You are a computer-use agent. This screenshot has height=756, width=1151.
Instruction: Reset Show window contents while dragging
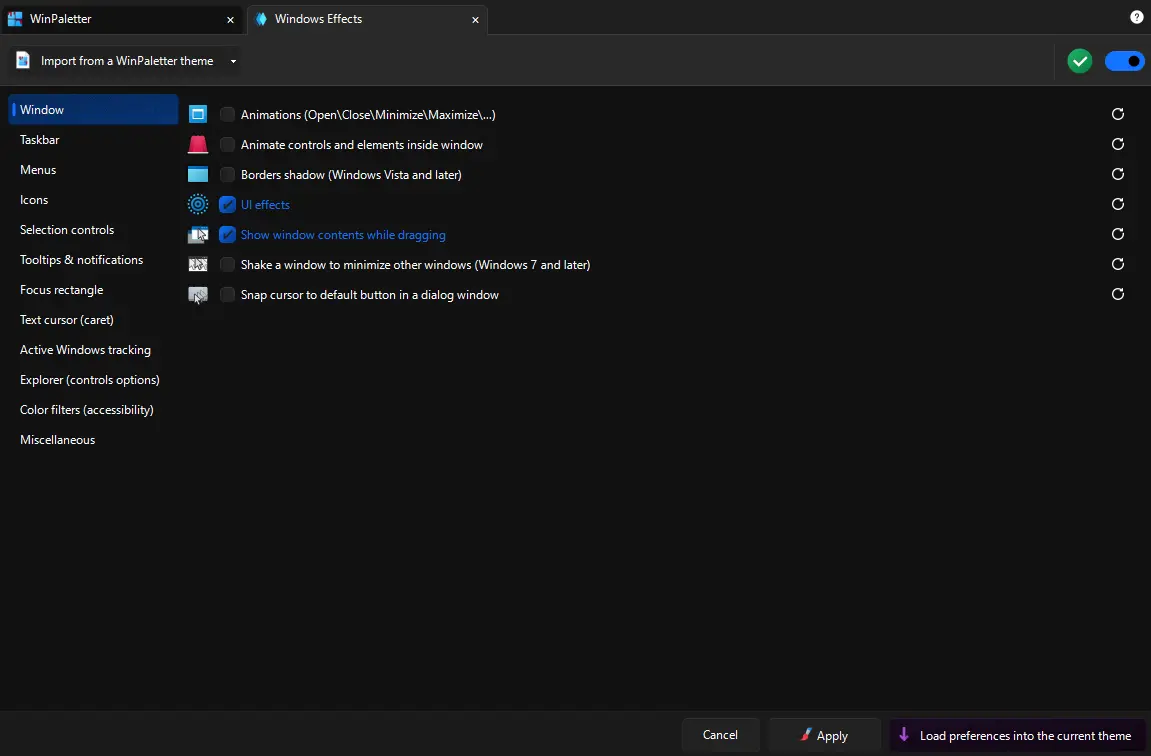click(x=1117, y=234)
